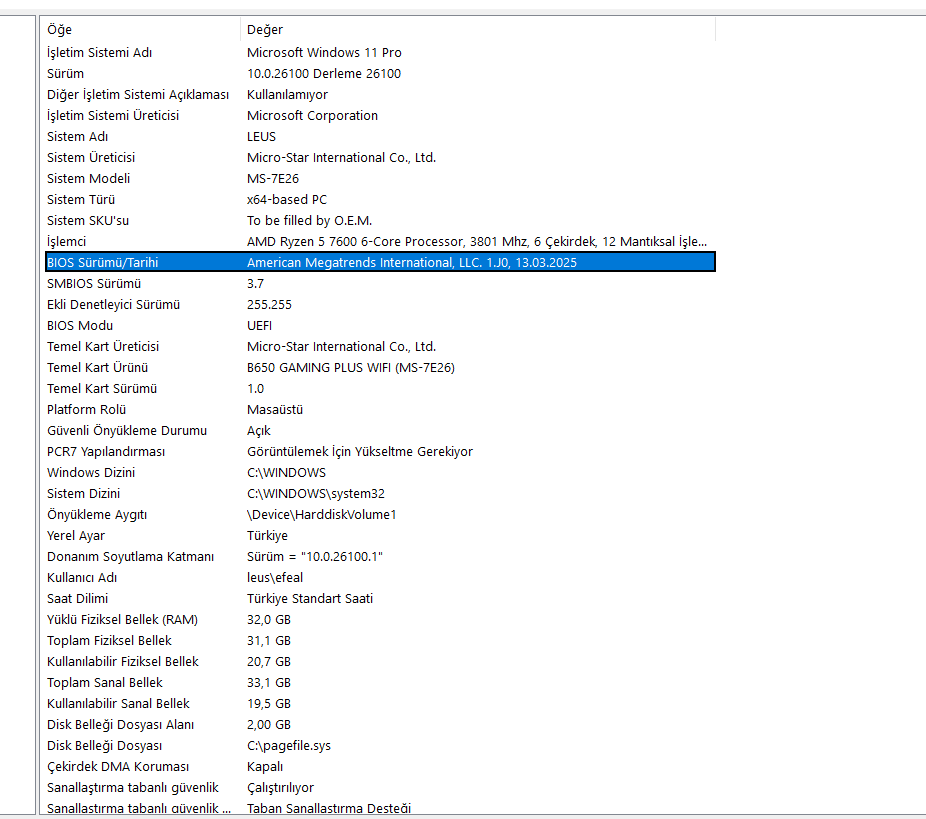This screenshot has width=926, height=819.
Task: Select the Sistem Modeli row MS-7E26
Action: pyautogui.click(x=380, y=178)
